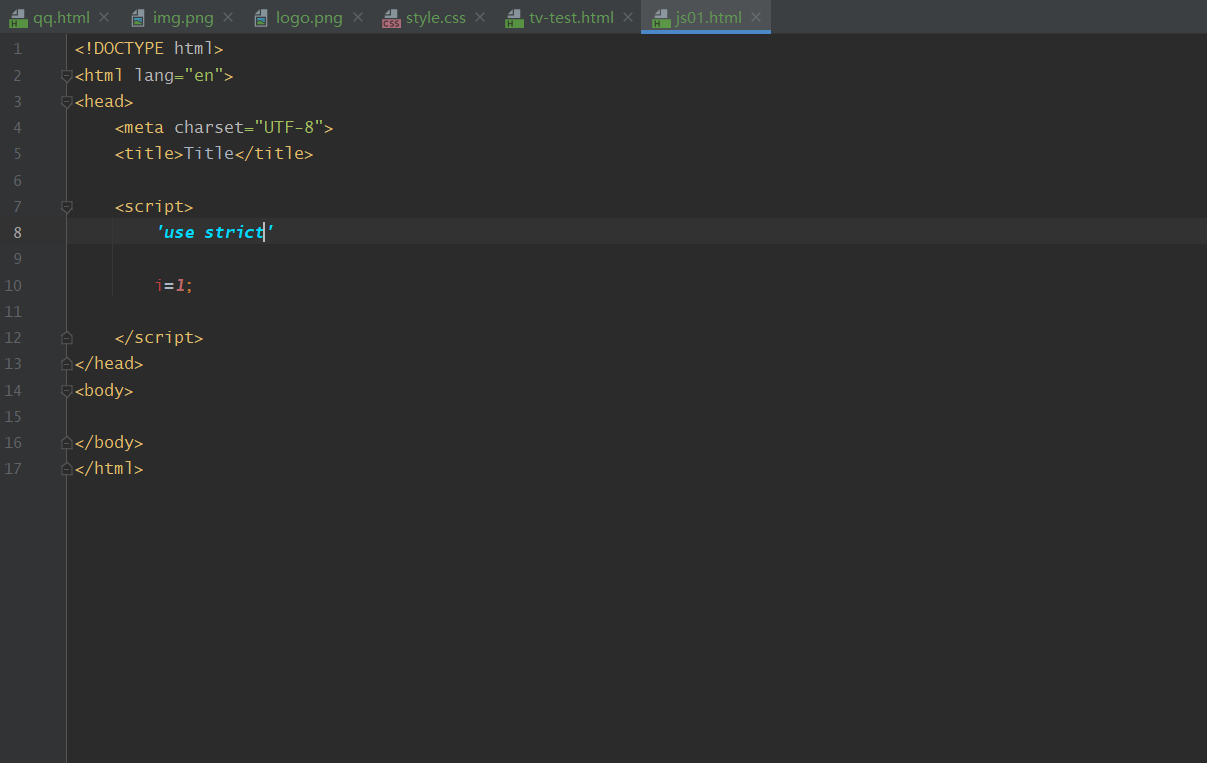Click the 'use strict' string in code
Viewport: 1207px width, 763px height.
[215, 232]
